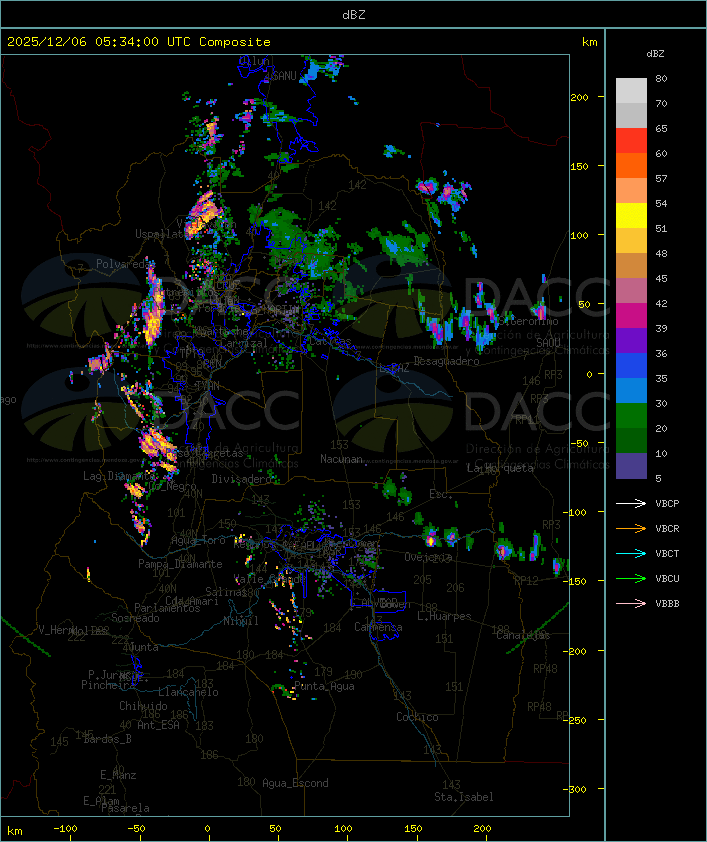Viewport: 707px width, 842px height.
Task: Click the Uspallata map label
Action: pyautogui.click(x=159, y=234)
